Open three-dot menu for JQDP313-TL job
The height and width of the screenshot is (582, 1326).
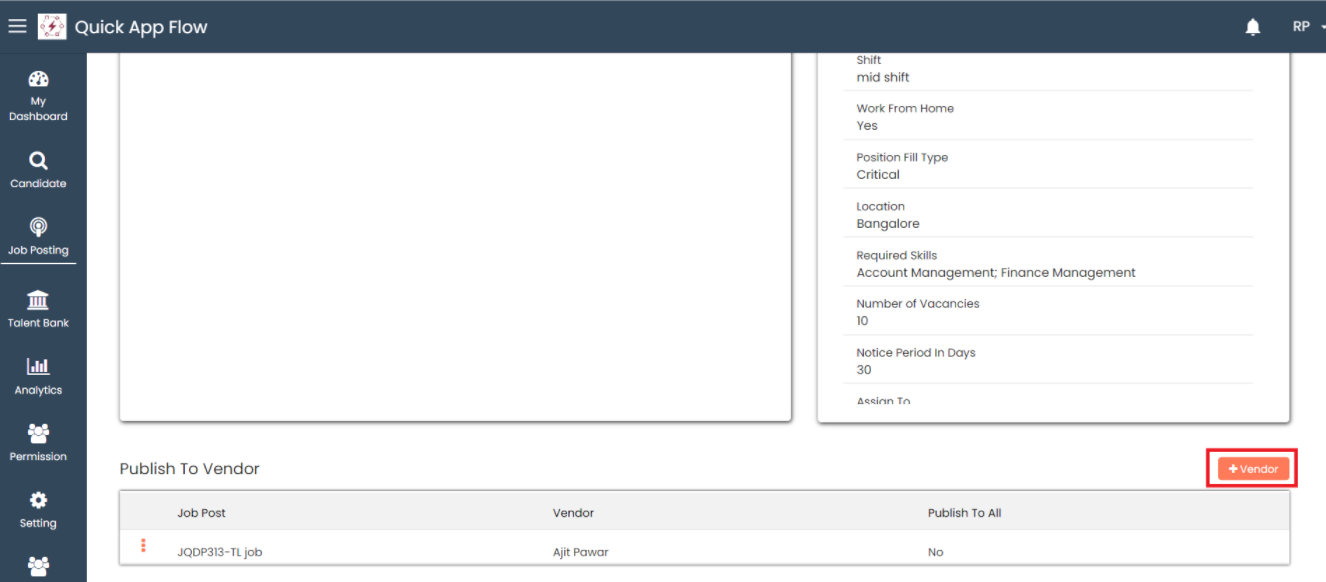pos(143,545)
